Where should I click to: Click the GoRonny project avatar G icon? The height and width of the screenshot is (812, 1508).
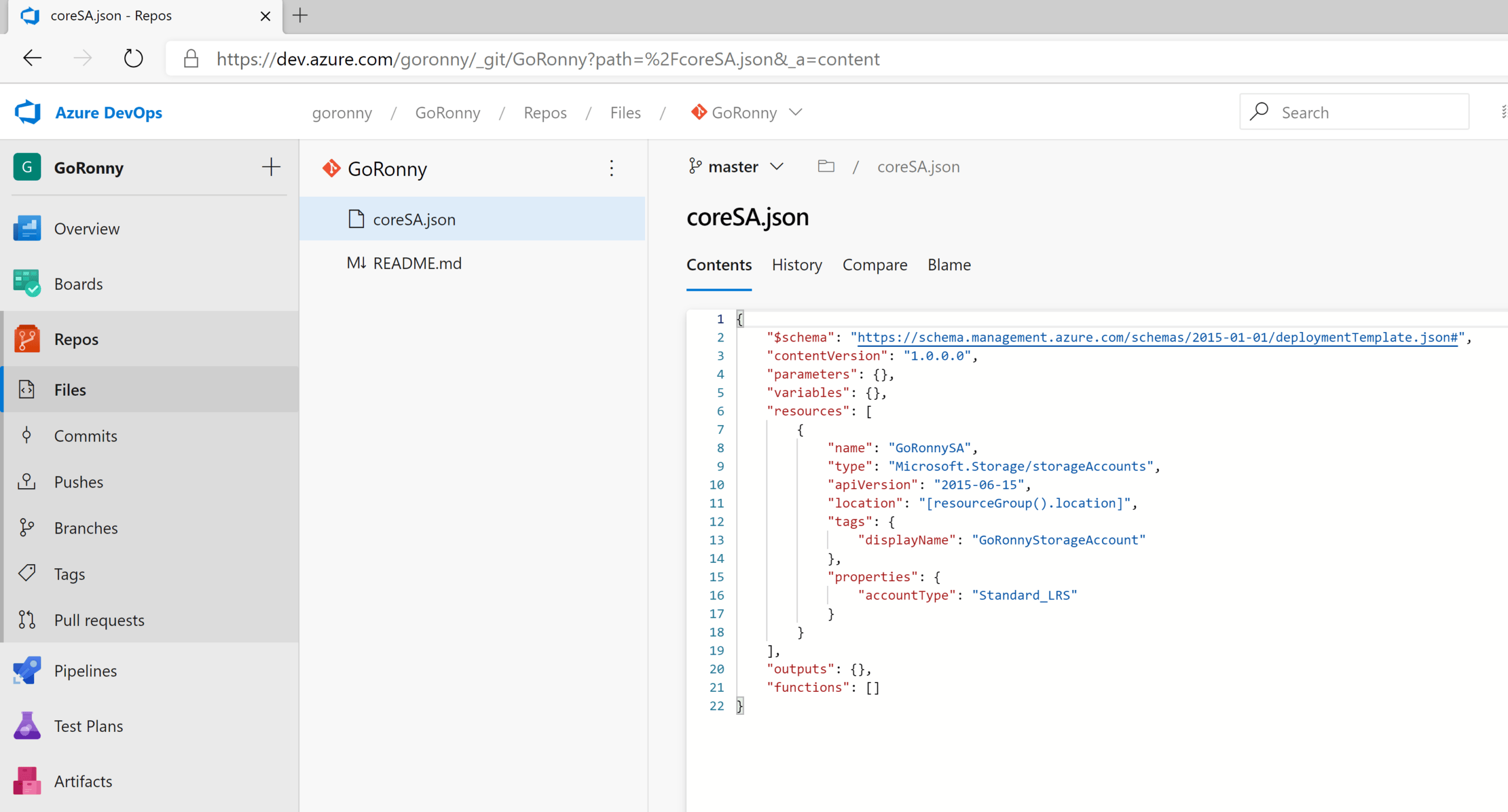(x=27, y=167)
